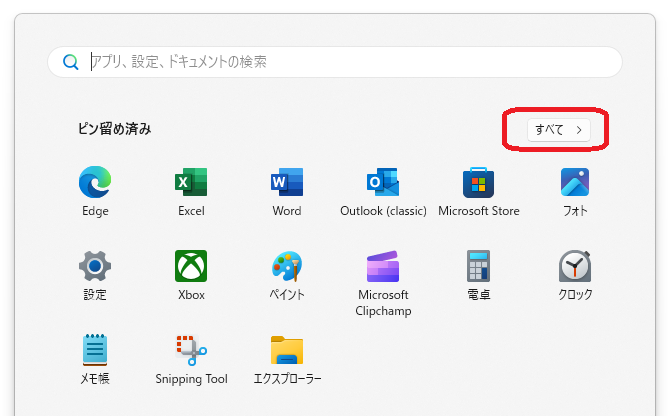Open Microsoft Edge from pinned apps
Image resolution: width=668 pixels, height=416 pixels.
click(95, 182)
